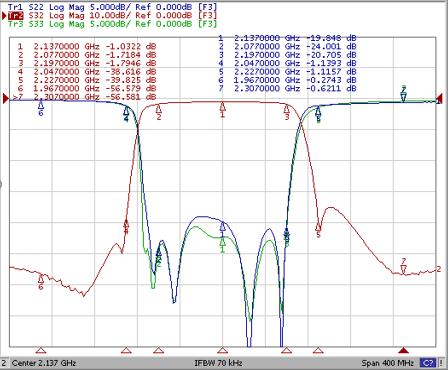
Task: Click filled active marker triangle on bottom axis
Action: click(404, 350)
